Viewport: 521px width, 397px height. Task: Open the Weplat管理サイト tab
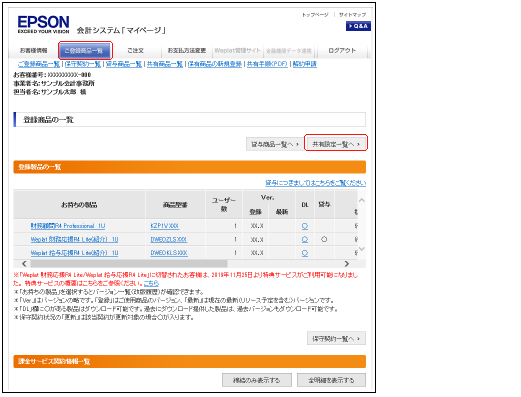click(x=238, y=50)
